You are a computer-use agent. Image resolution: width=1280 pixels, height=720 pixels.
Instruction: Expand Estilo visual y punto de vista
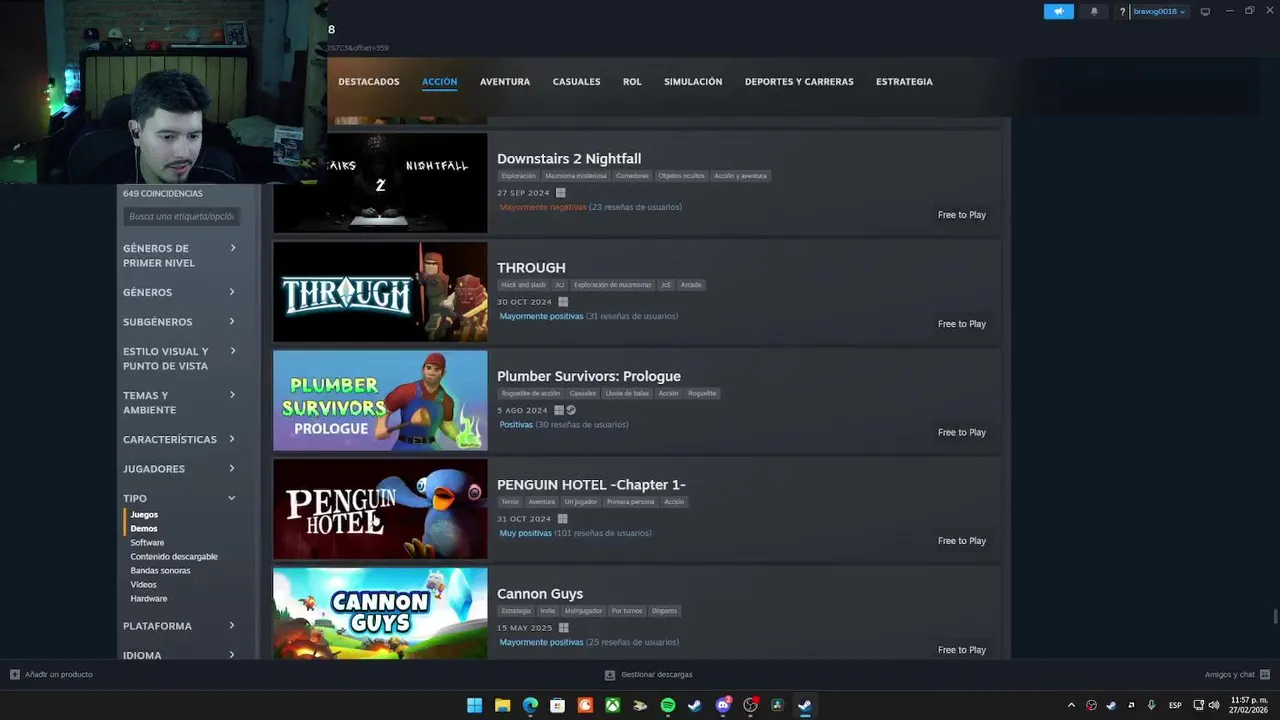[180, 358]
